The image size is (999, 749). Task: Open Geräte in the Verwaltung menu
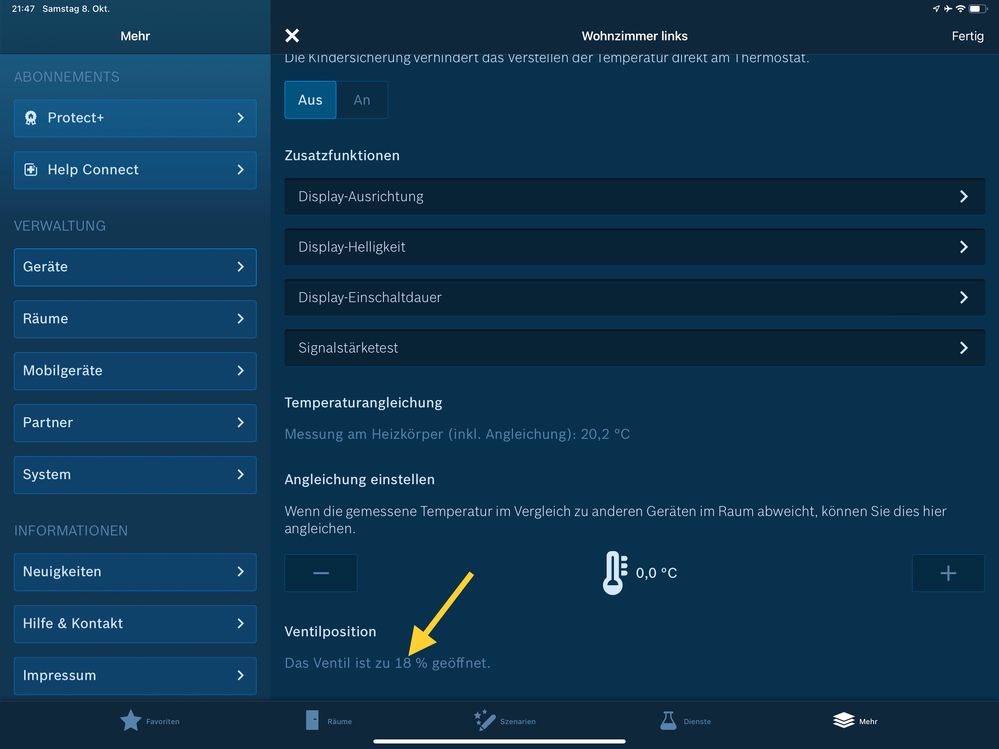[x=135, y=267]
